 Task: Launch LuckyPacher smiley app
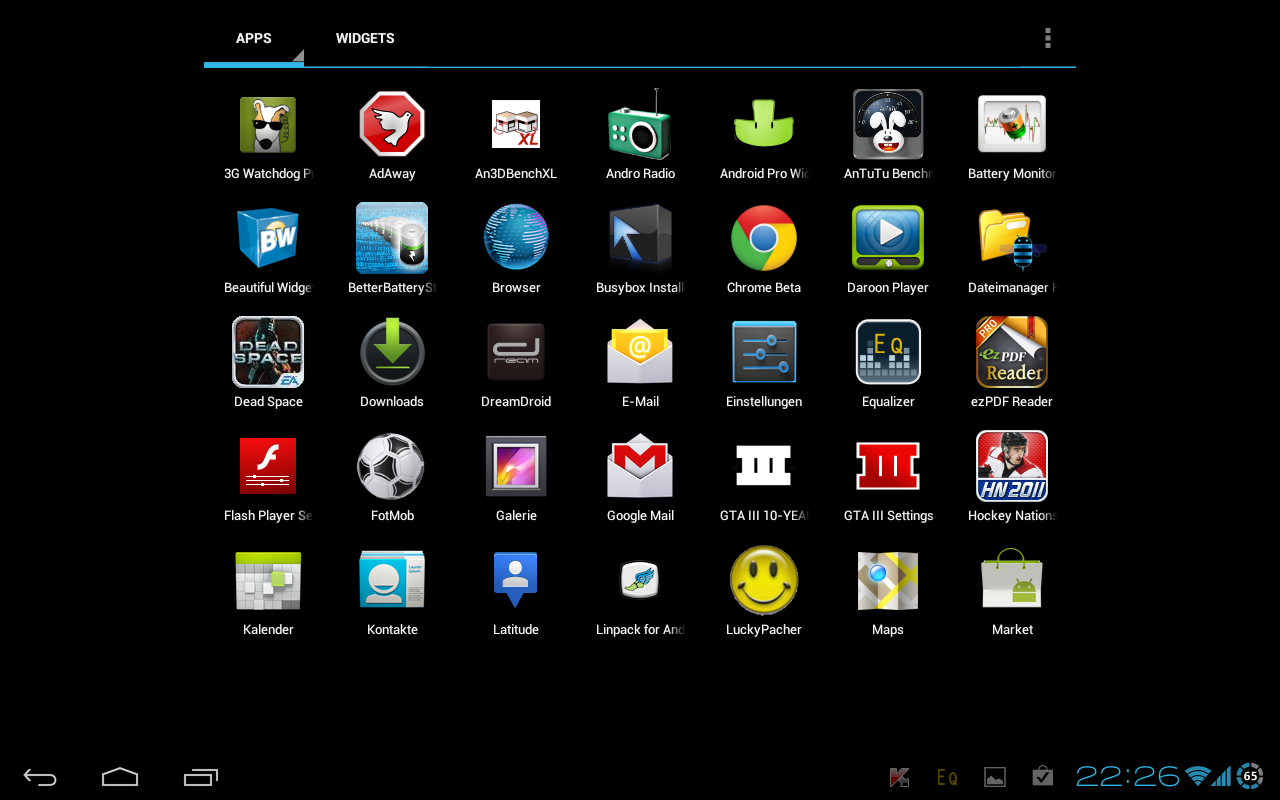[x=764, y=581]
